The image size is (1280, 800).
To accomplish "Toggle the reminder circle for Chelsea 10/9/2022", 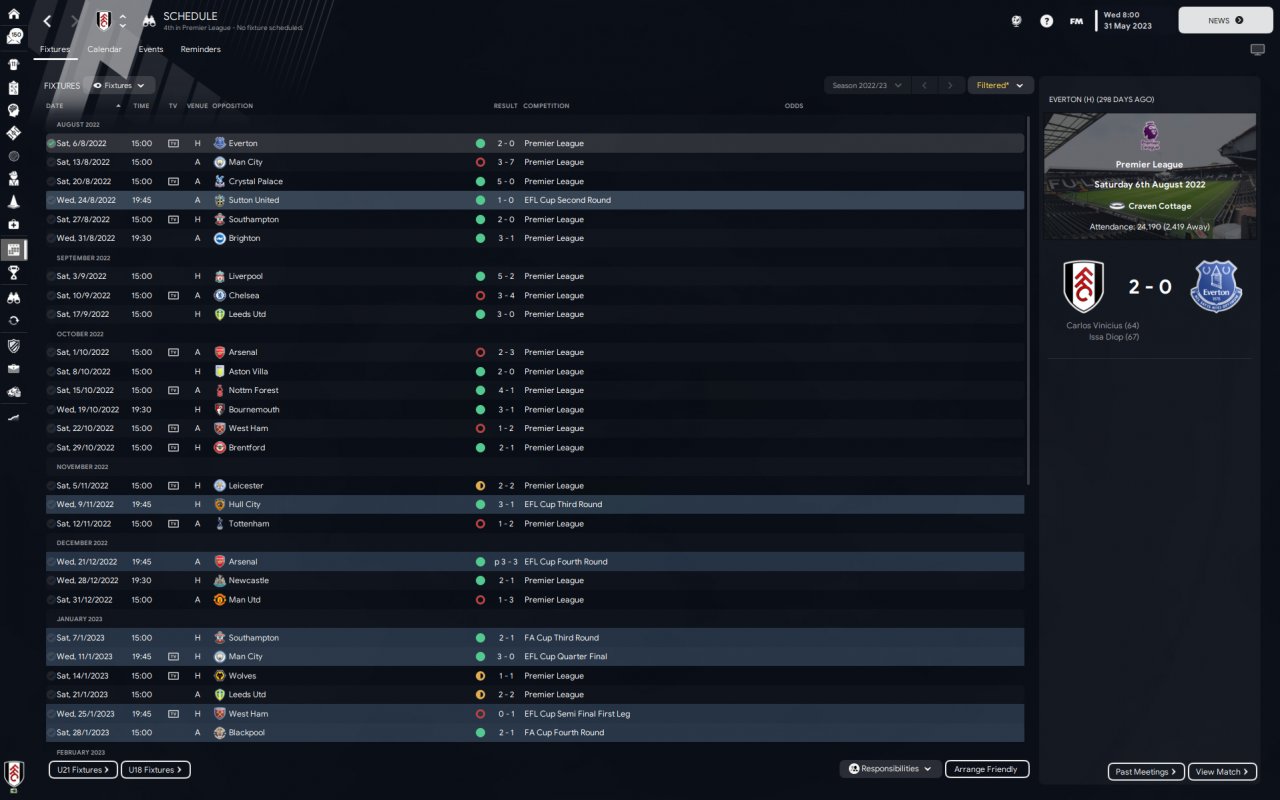I will pyautogui.click(x=51, y=295).
